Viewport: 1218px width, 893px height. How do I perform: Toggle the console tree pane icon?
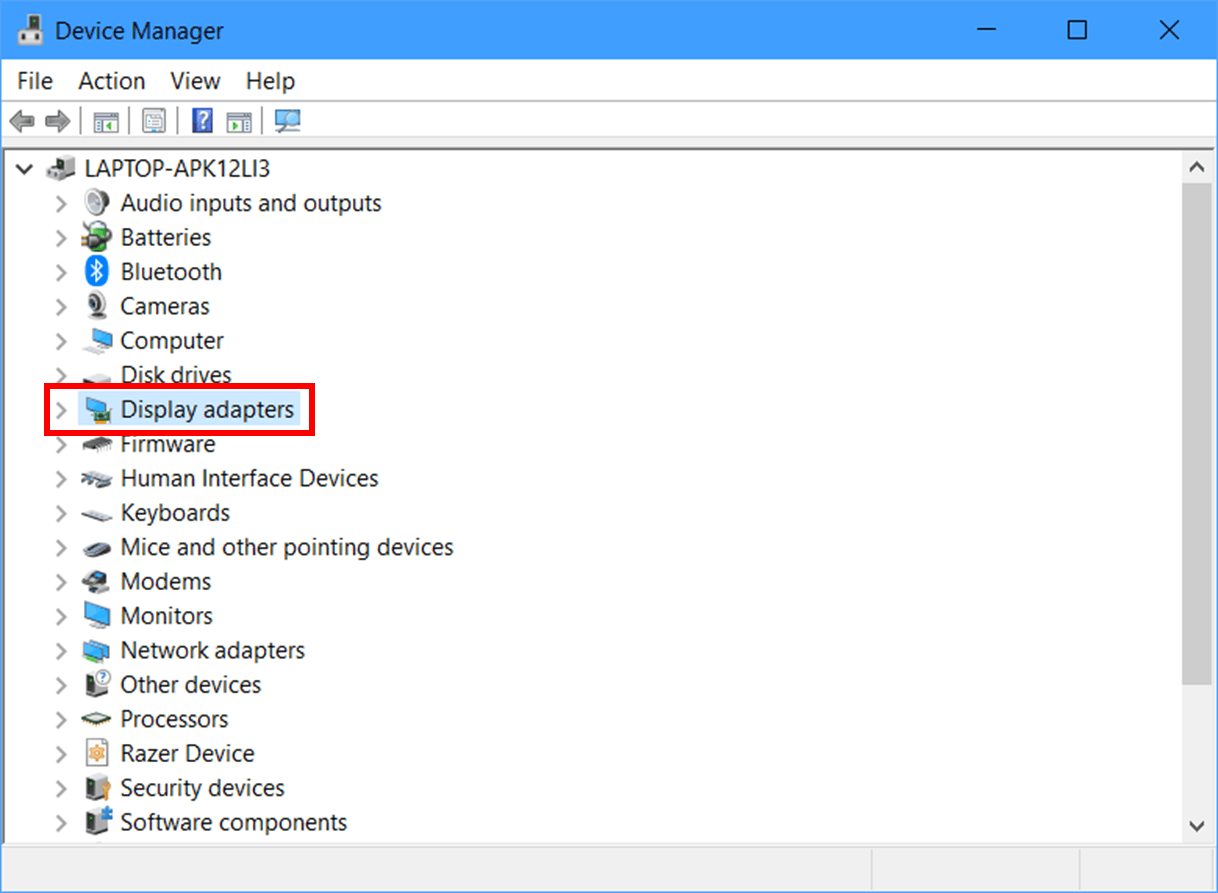tap(105, 120)
